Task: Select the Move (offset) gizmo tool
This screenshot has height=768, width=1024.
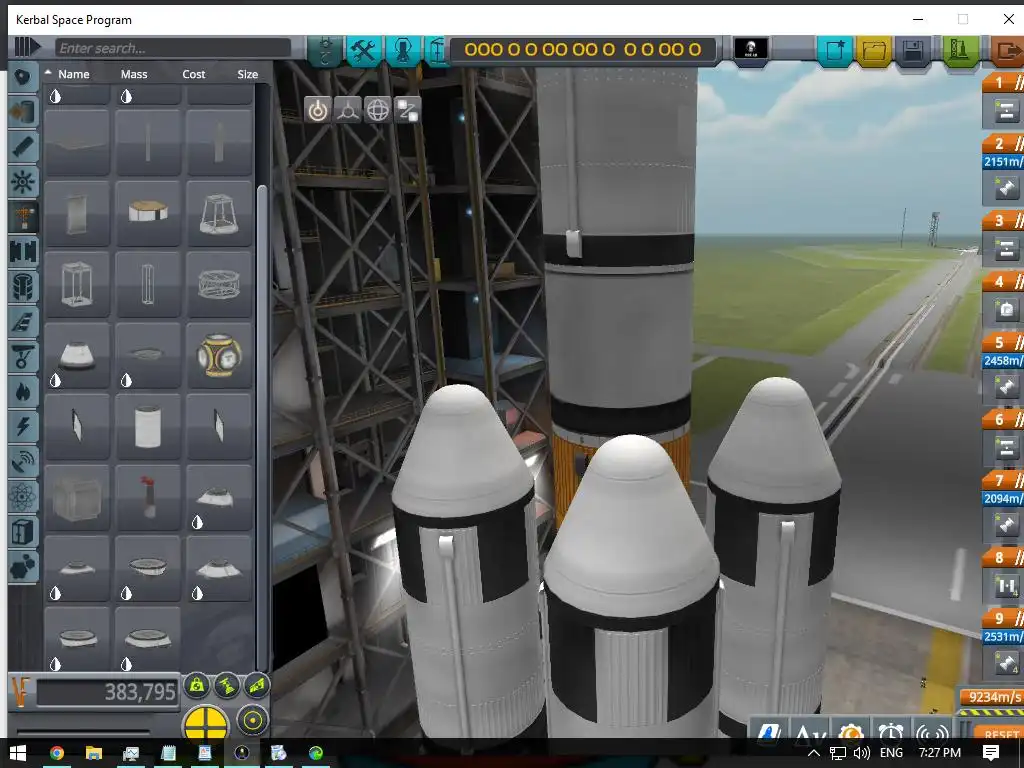Action: coord(347,110)
